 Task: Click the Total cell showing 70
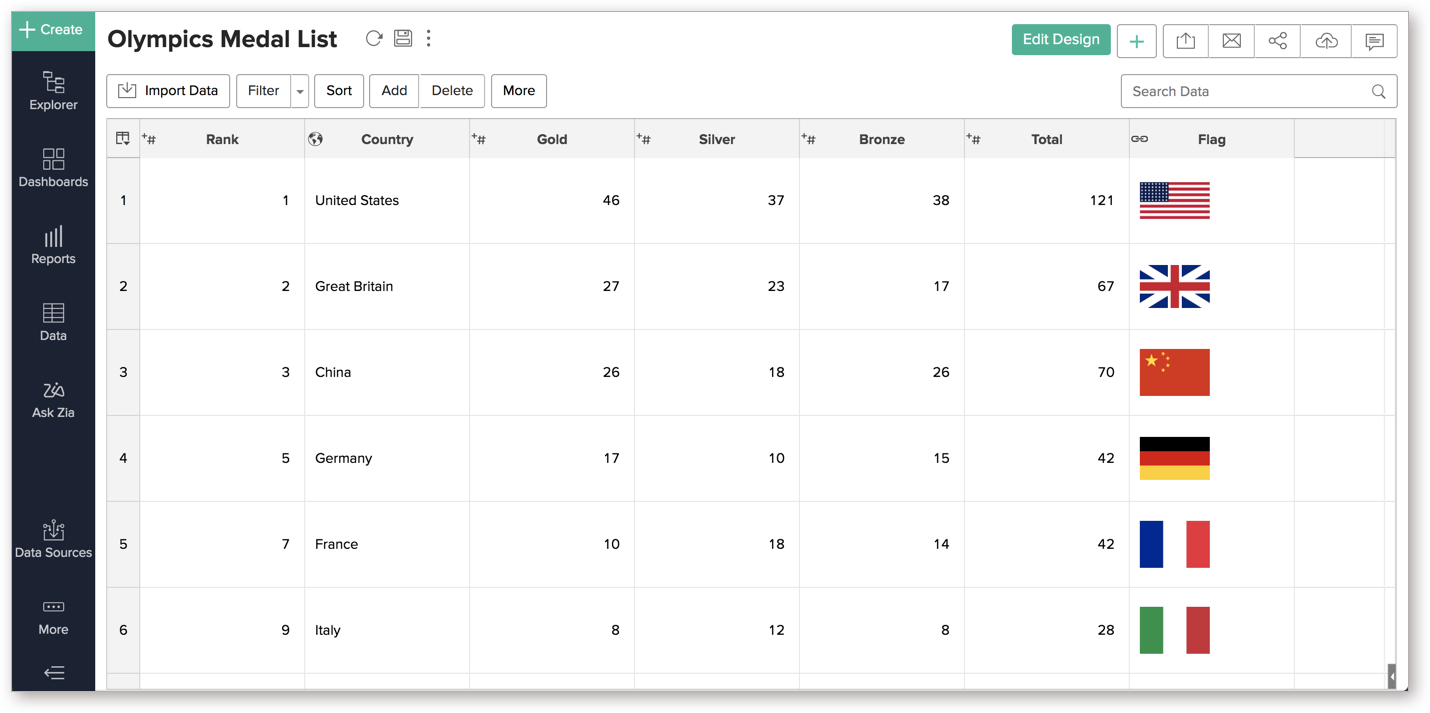click(1047, 373)
